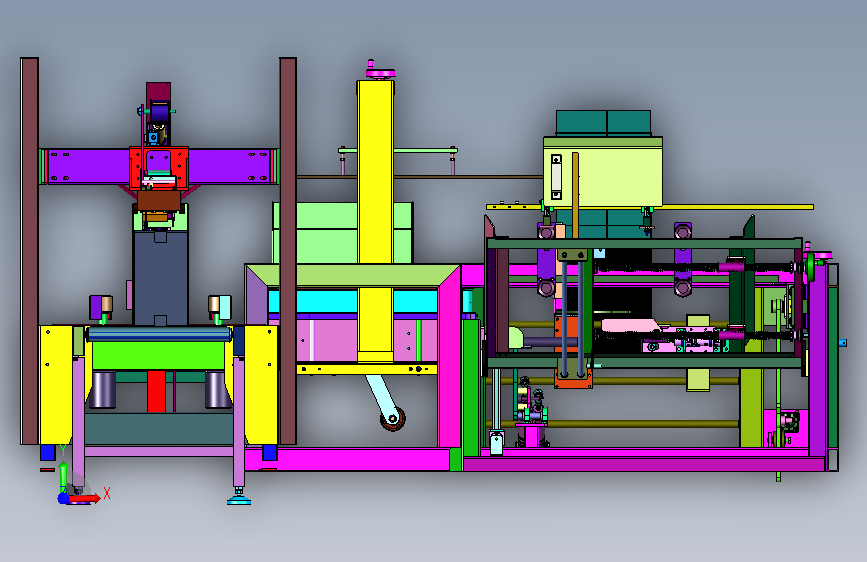This screenshot has width=867, height=562.
Task: Select the pale yellow-green control cabinet
Action: (603, 172)
